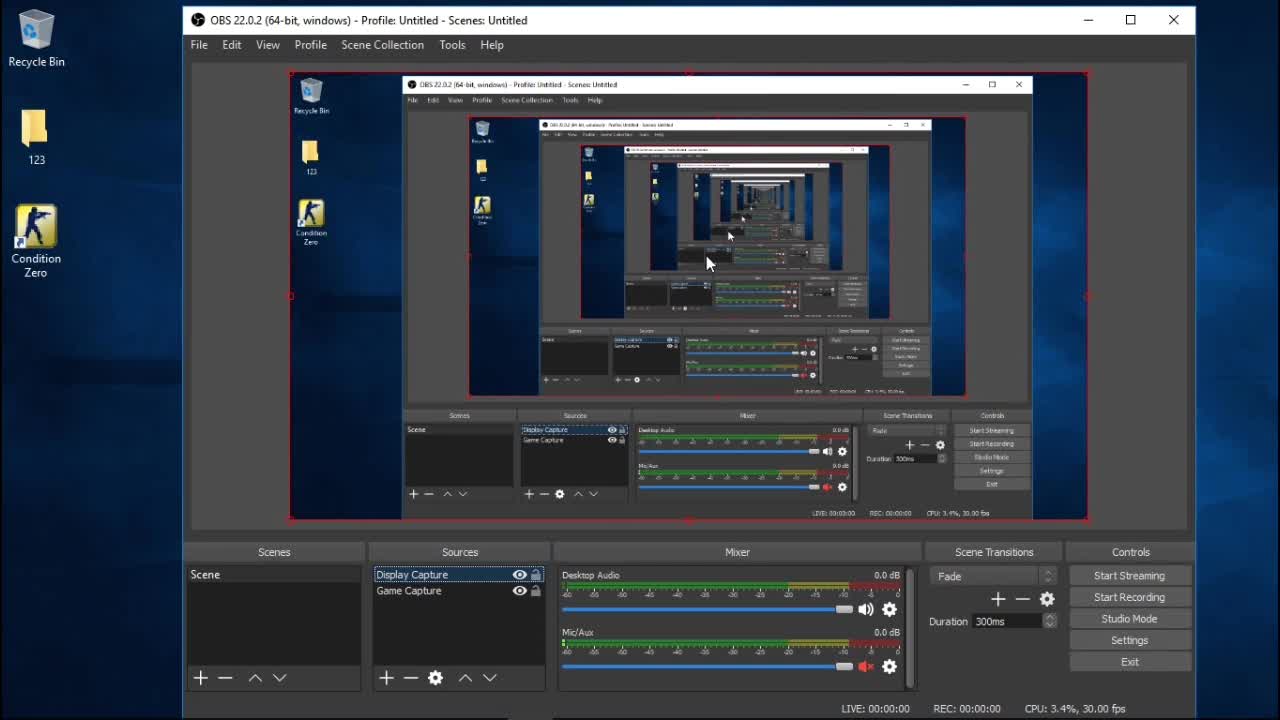Open source properties gear icon
Image resolution: width=1280 pixels, height=720 pixels.
pos(435,678)
